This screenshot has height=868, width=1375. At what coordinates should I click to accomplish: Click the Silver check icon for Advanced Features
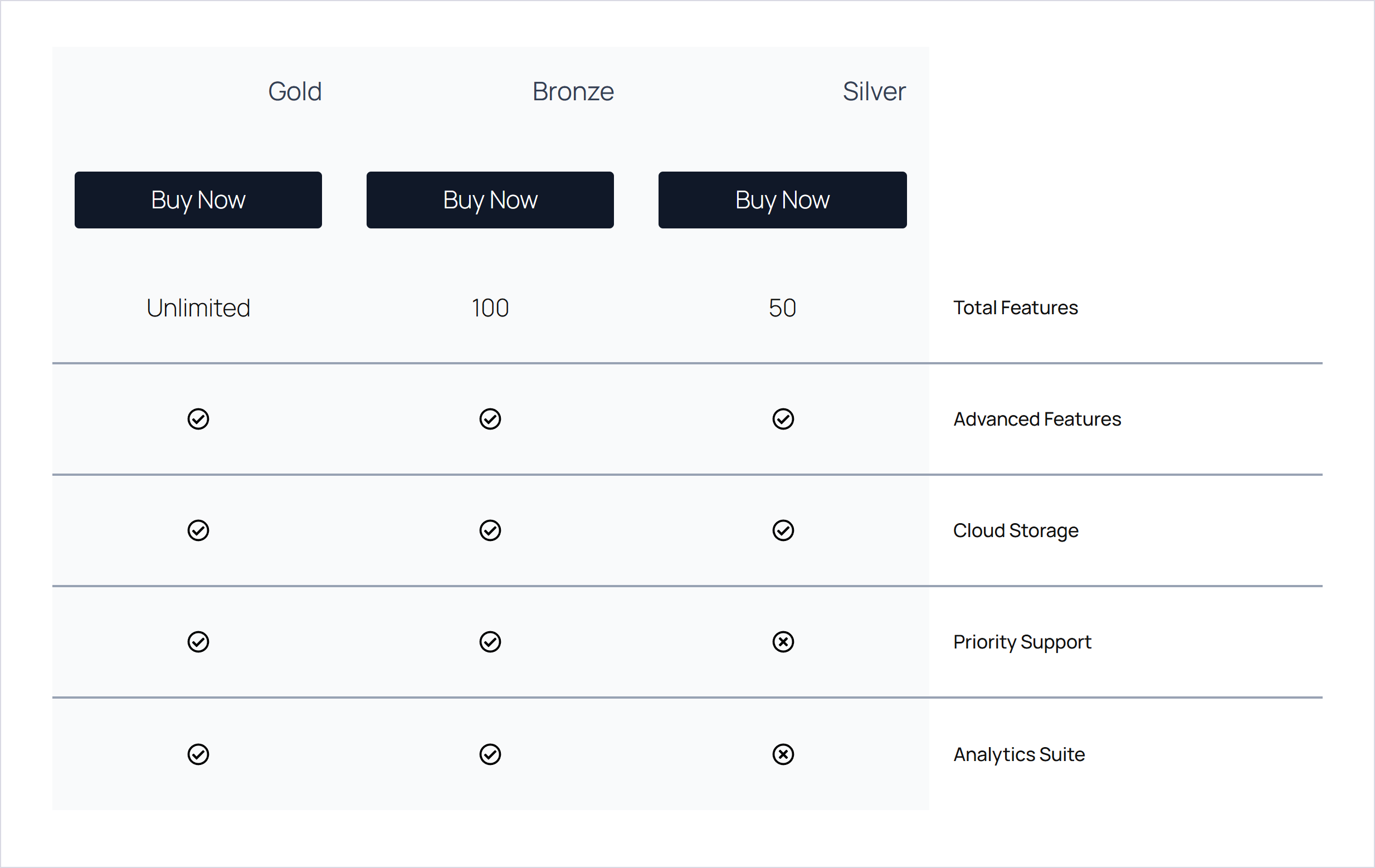(x=783, y=419)
